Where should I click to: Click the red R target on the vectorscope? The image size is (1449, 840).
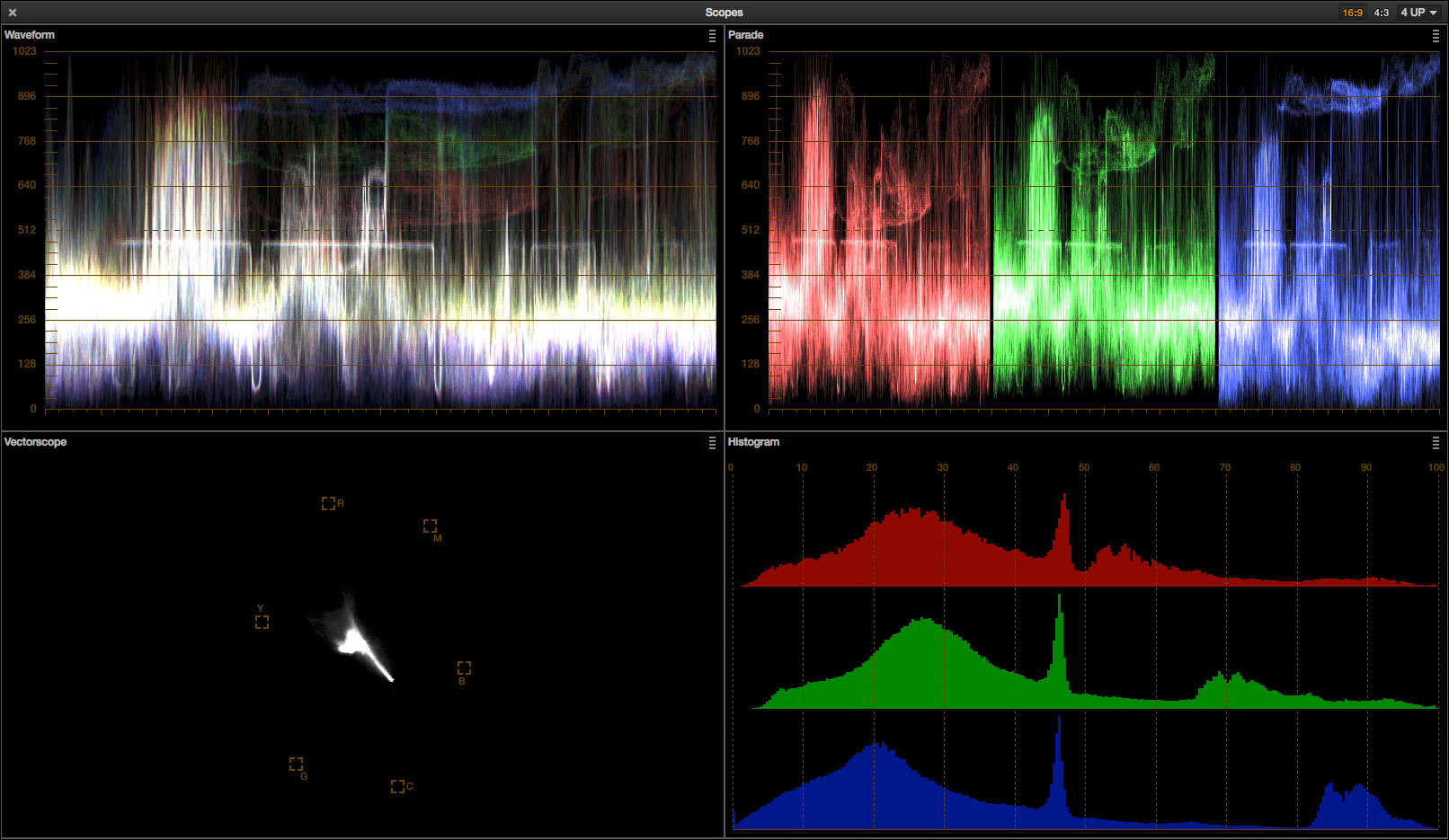[x=328, y=504]
